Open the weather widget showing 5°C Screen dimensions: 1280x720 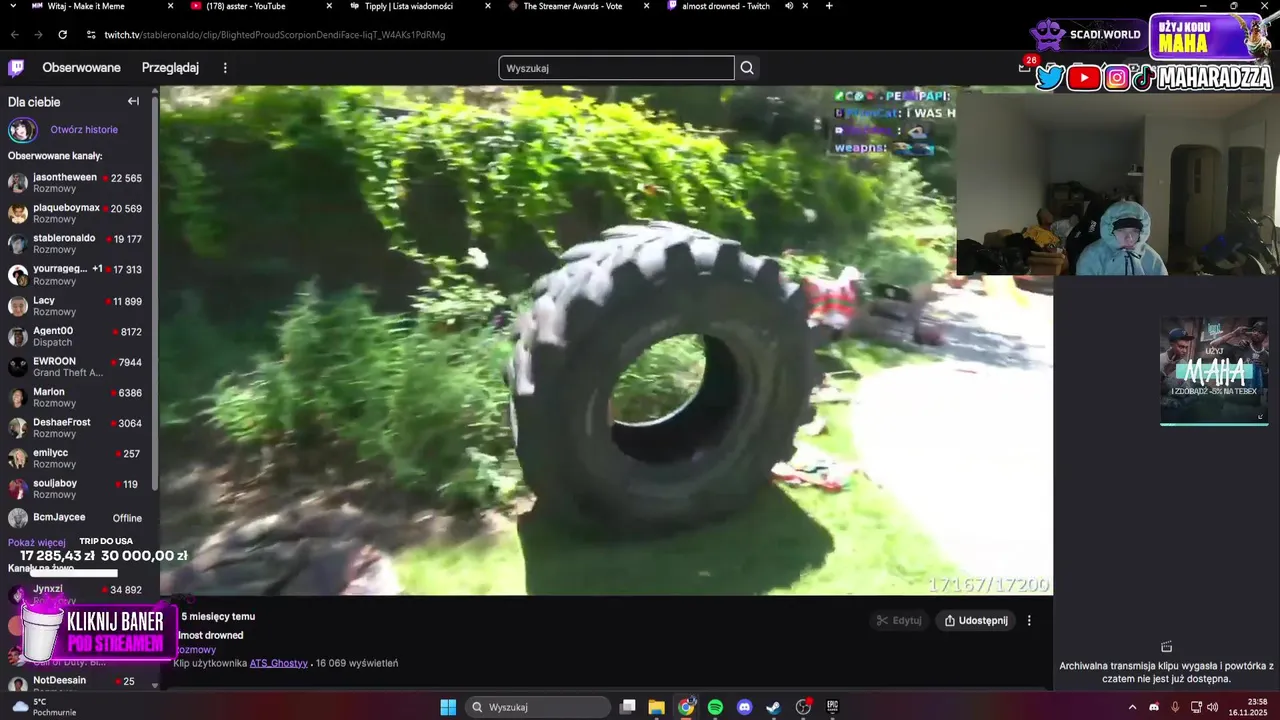point(42,707)
